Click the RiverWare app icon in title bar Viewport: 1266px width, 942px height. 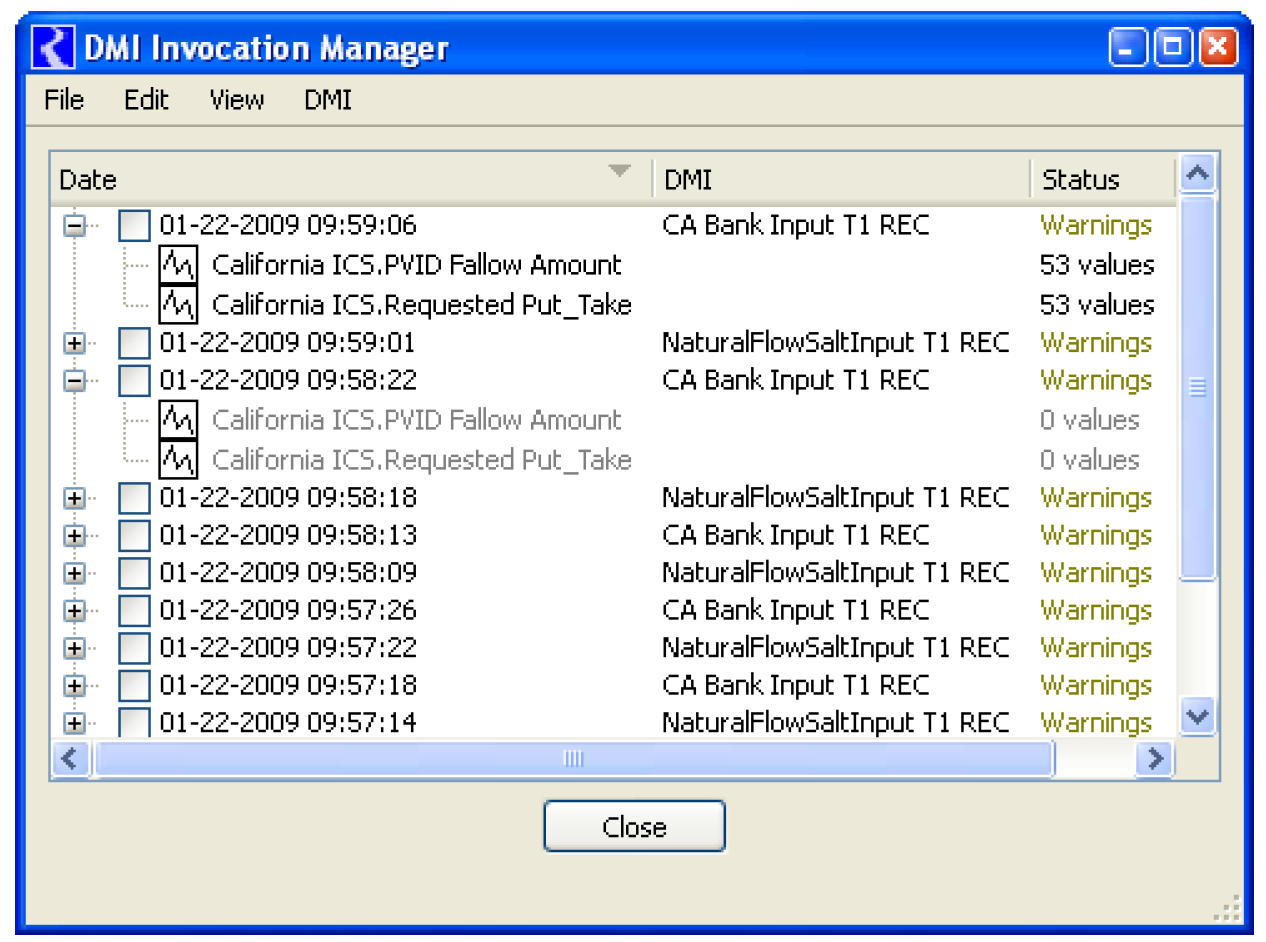(x=51, y=47)
